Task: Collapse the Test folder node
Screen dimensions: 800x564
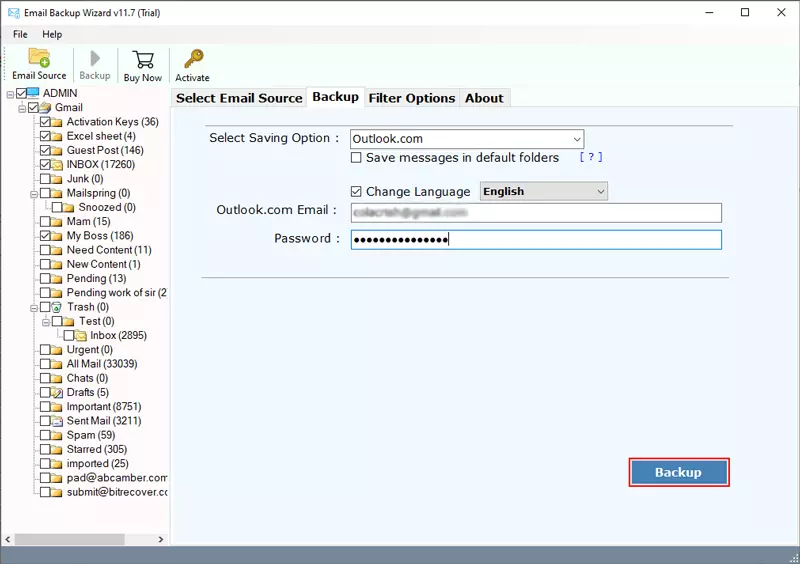Action: coord(45,322)
